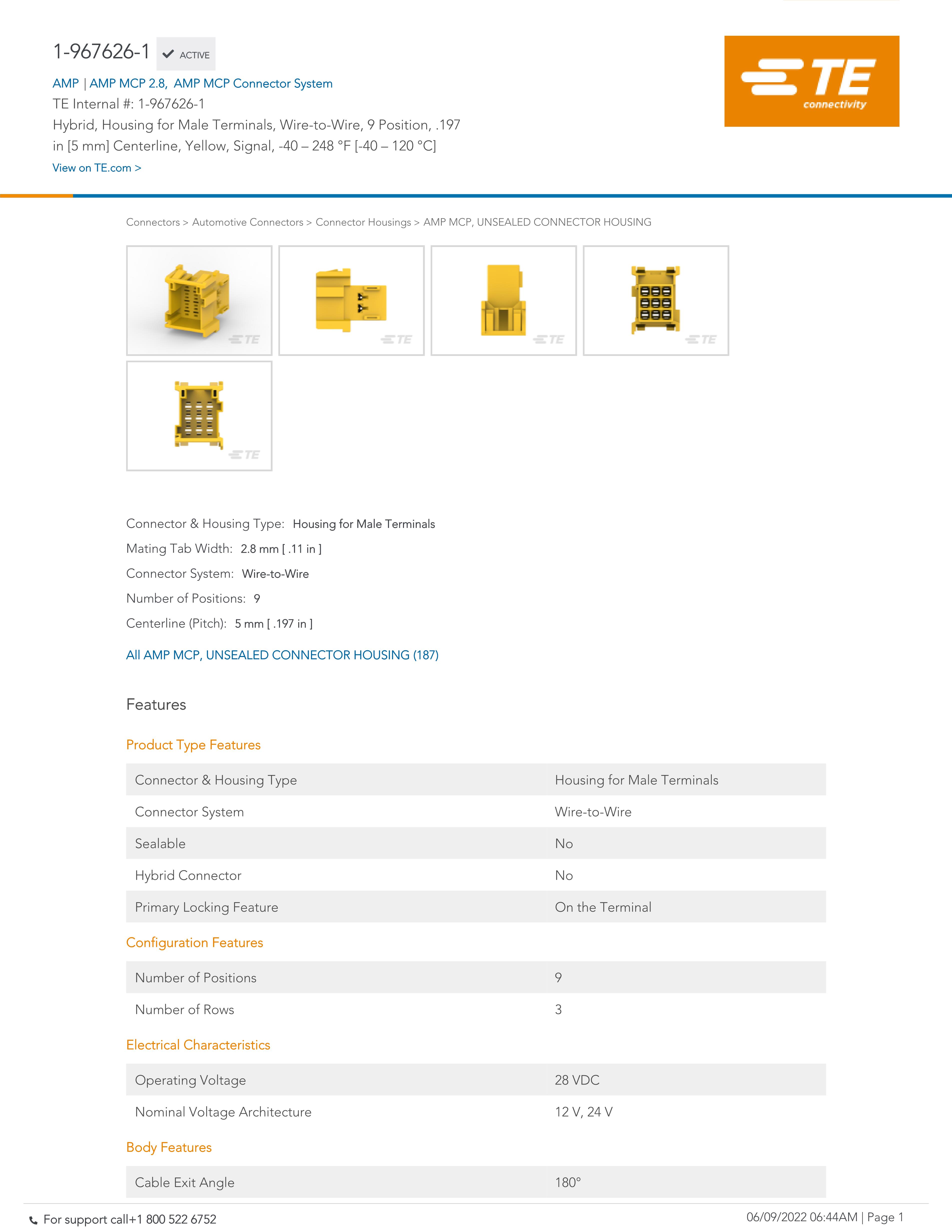The width and height of the screenshot is (952, 1232).
Task: Go to Connector Housings breadcrumb
Action: pyautogui.click(x=363, y=222)
